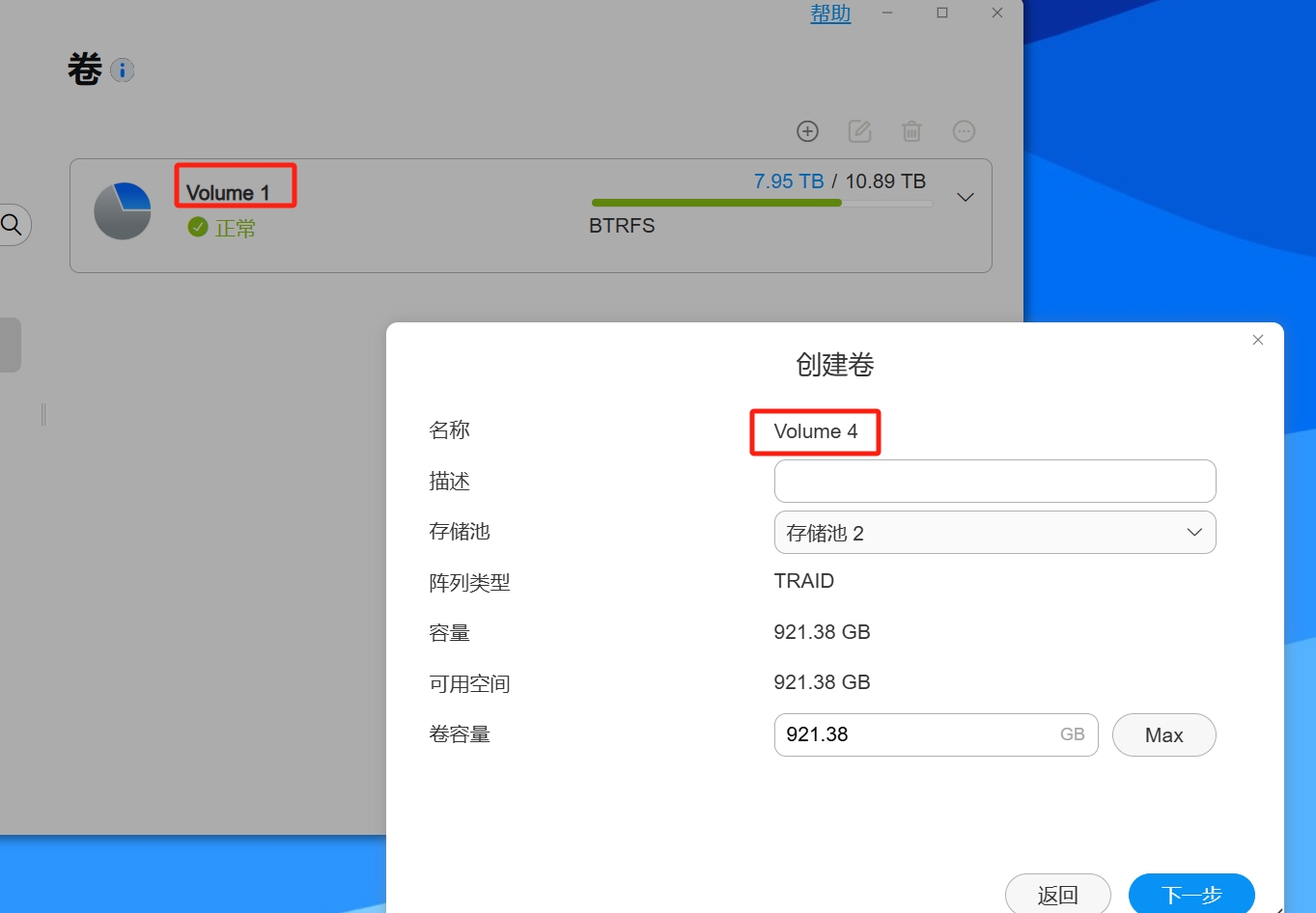Click the 921.38 GB value beside 可用空间
Screen dimensions: 1316x913
click(822, 682)
